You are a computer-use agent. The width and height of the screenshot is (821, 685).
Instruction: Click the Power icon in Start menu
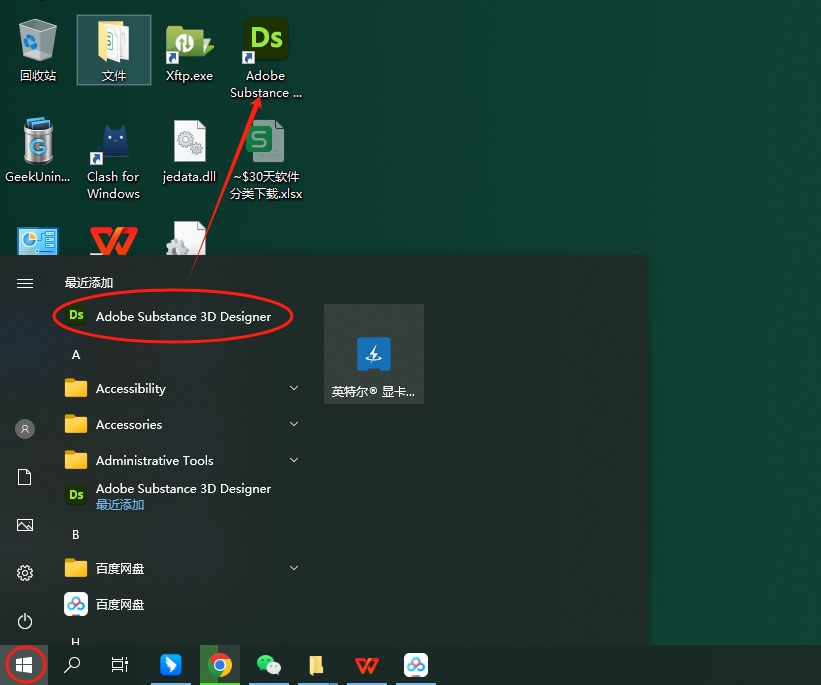25,621
